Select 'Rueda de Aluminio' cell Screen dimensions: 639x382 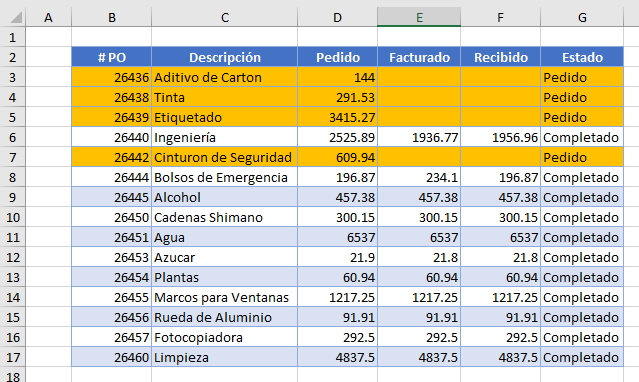[x=225, y=317]
